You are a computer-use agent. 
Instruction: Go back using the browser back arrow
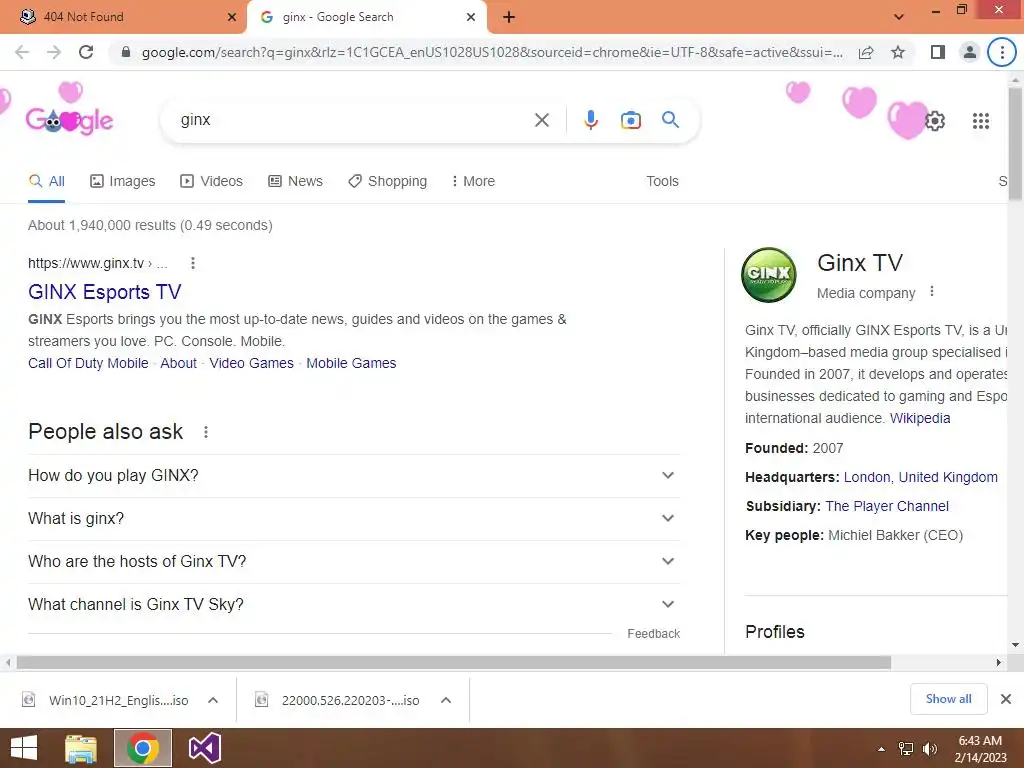pyautogui.click(x=22, y=52)
